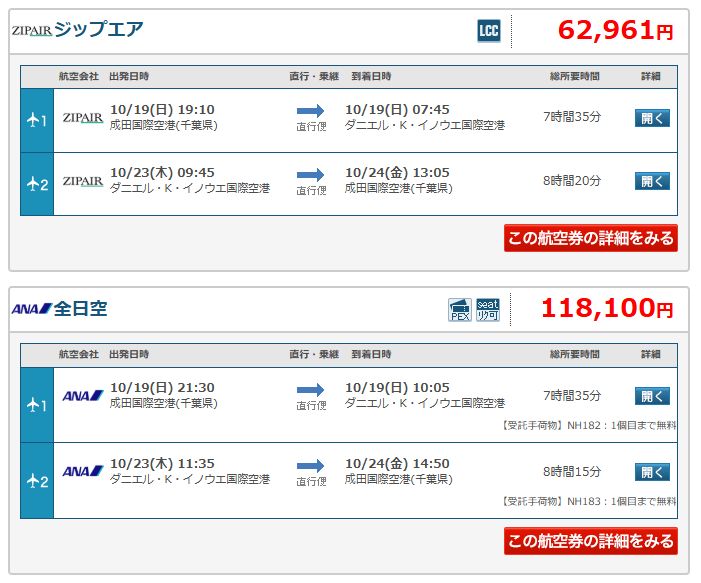The width and height of the screenshot is (701, 583).
Task: Select the plane 2 segment marker for ANA
Action: (37, 481)
